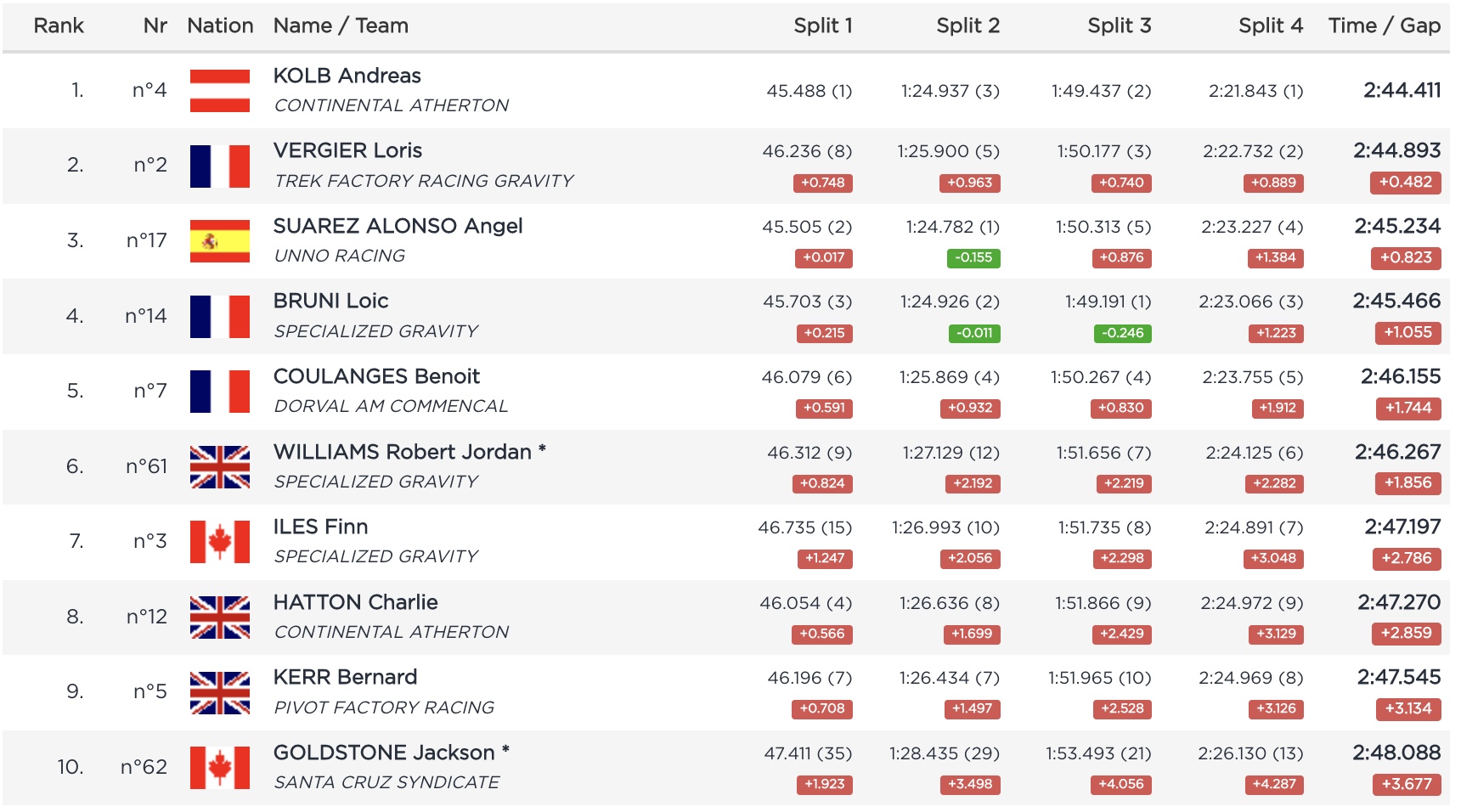This screenshot has height=812, width=1461.
Task: Click the French flag next to VERGIER Loris
Action: point(219,166)
